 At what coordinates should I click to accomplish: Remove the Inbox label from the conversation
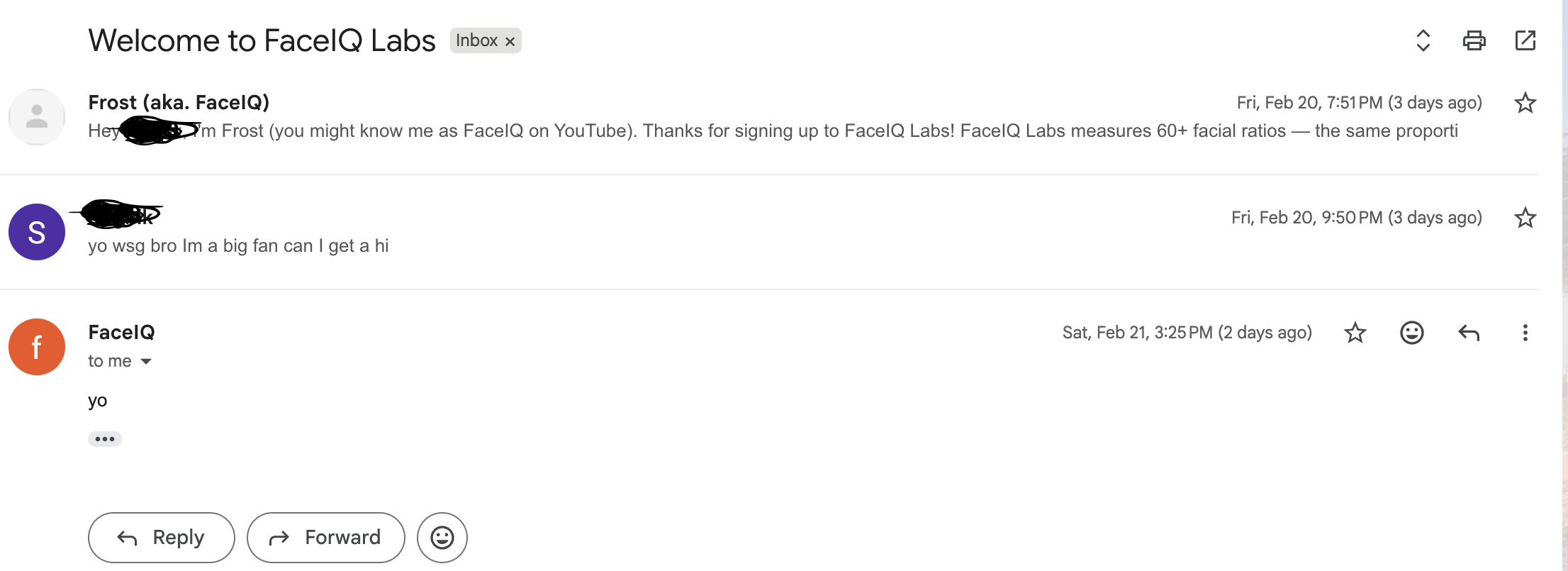(x=510, y=41)
